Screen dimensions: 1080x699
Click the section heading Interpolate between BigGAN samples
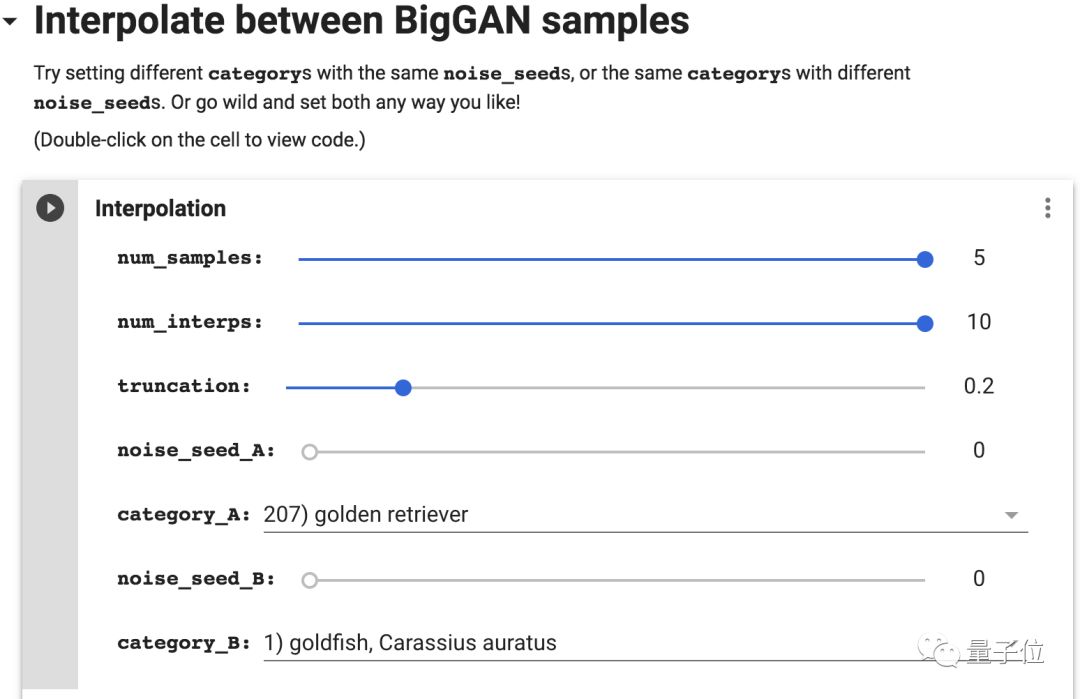[361, 21]
